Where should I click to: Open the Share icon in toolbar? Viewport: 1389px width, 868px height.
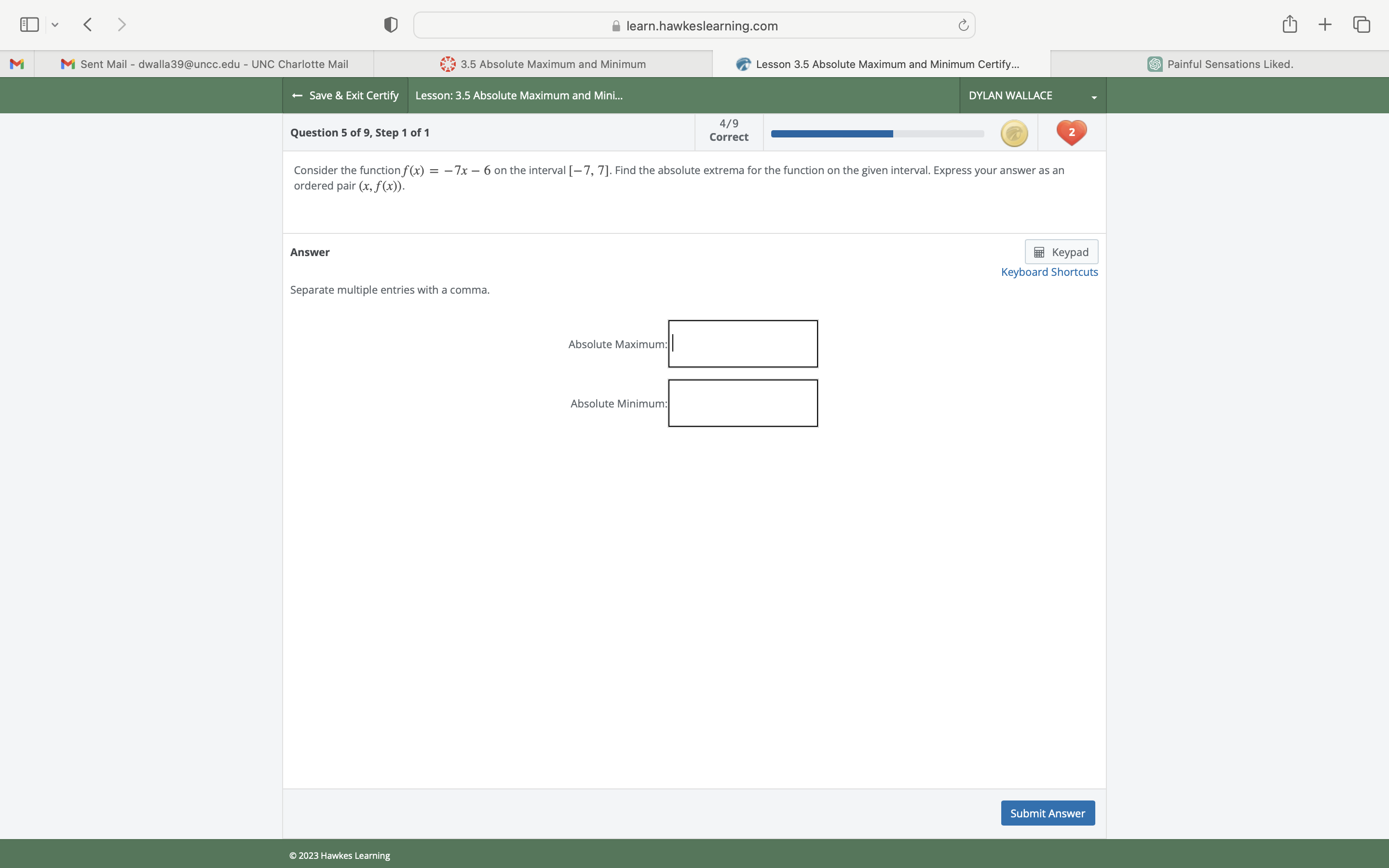pyautogui.click(x=1290, y=24)
